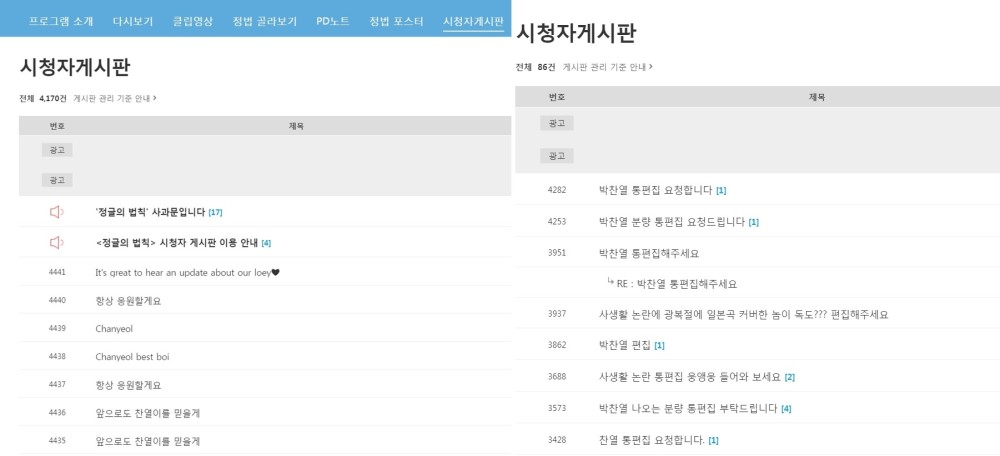Open the post titled Chanyeol
The image size is (1000, 456).
point(114,329)
